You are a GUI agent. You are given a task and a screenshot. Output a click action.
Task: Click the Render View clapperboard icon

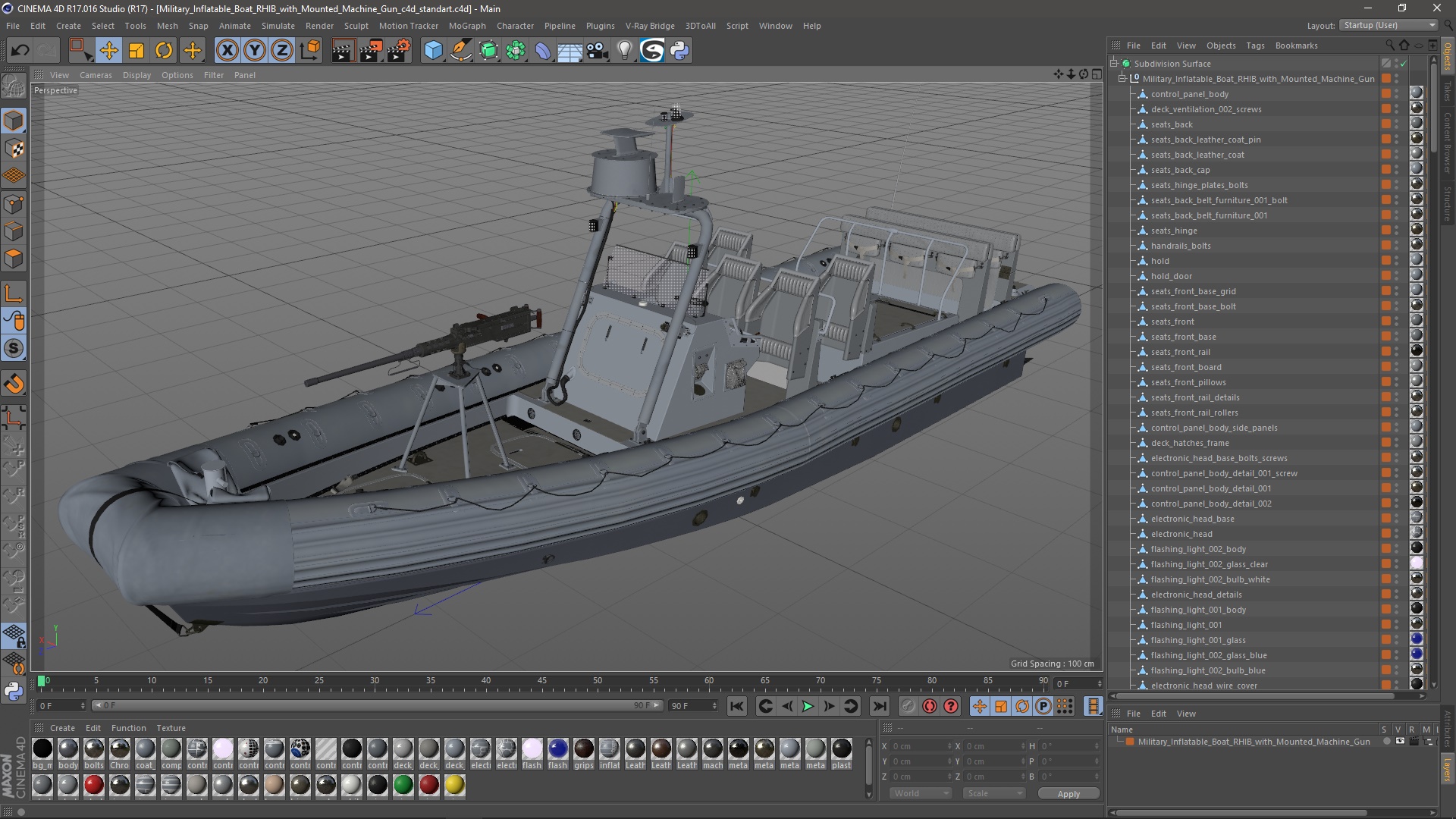click(x=343, y=51)
